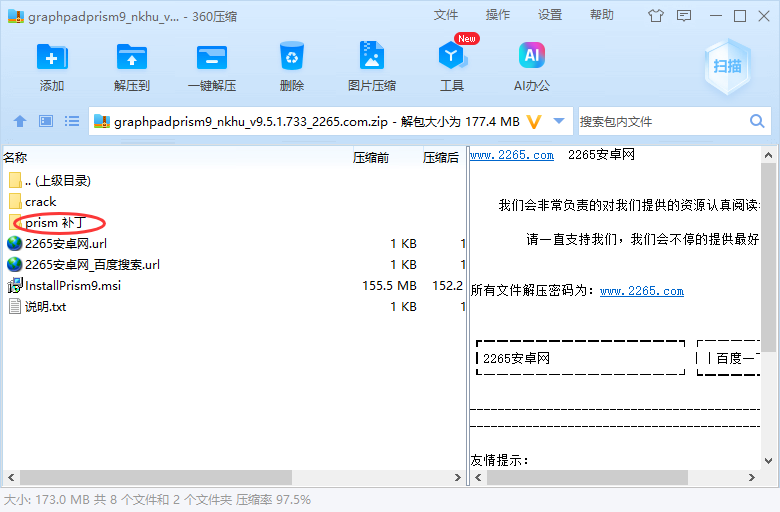Select the crack folder icon

(15, 202)
